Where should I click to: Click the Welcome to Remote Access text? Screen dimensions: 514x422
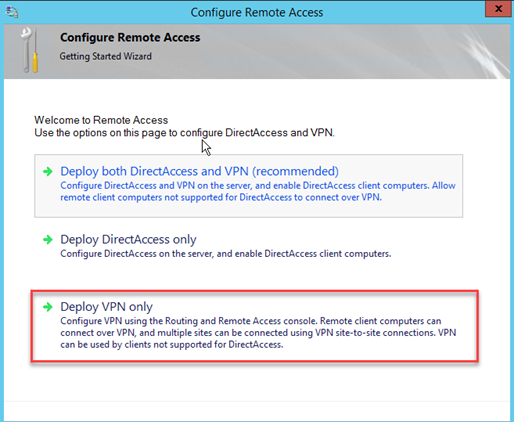tap(101, 120)
